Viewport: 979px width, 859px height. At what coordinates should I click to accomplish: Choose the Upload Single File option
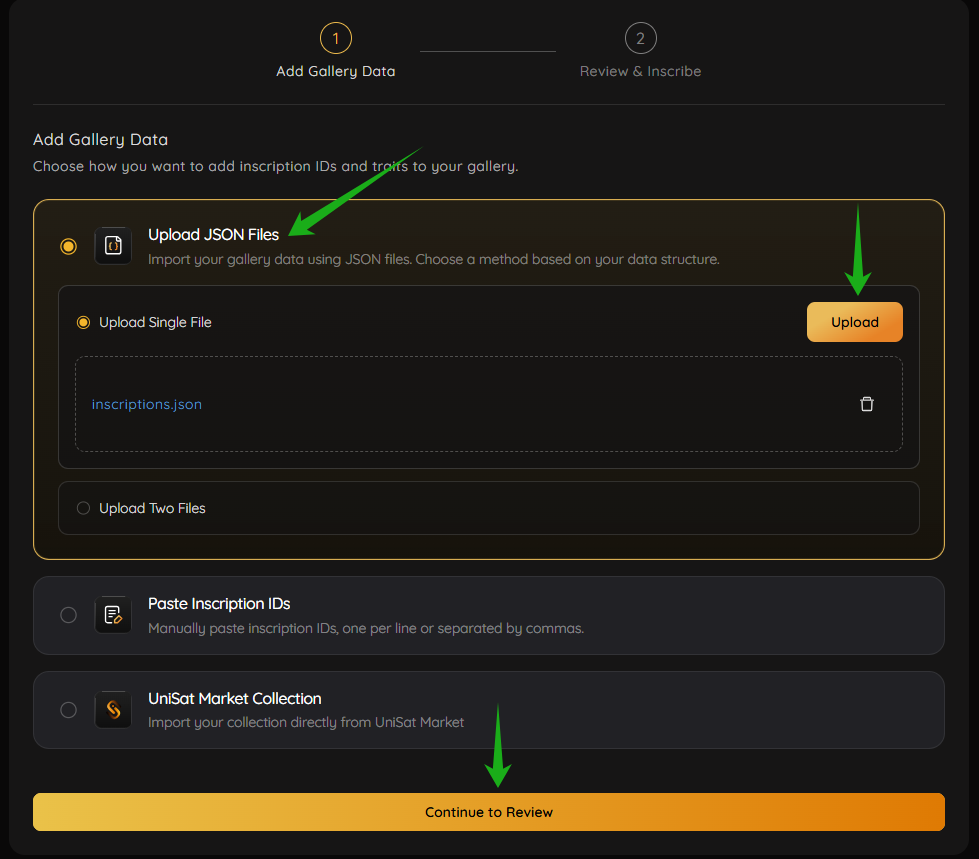(84, 322)
